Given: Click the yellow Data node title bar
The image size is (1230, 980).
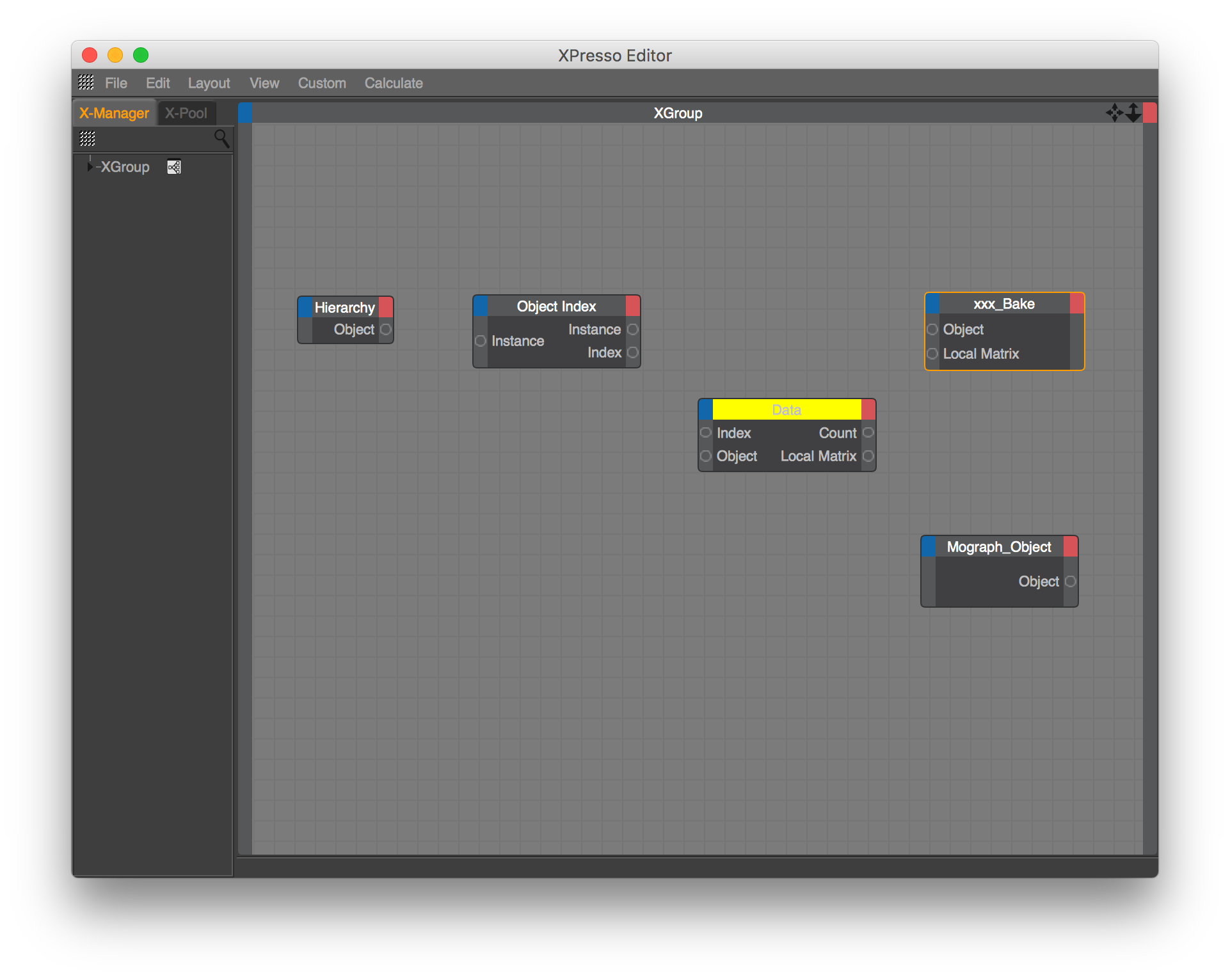Looking at the screenshot, I should [787, 409].
